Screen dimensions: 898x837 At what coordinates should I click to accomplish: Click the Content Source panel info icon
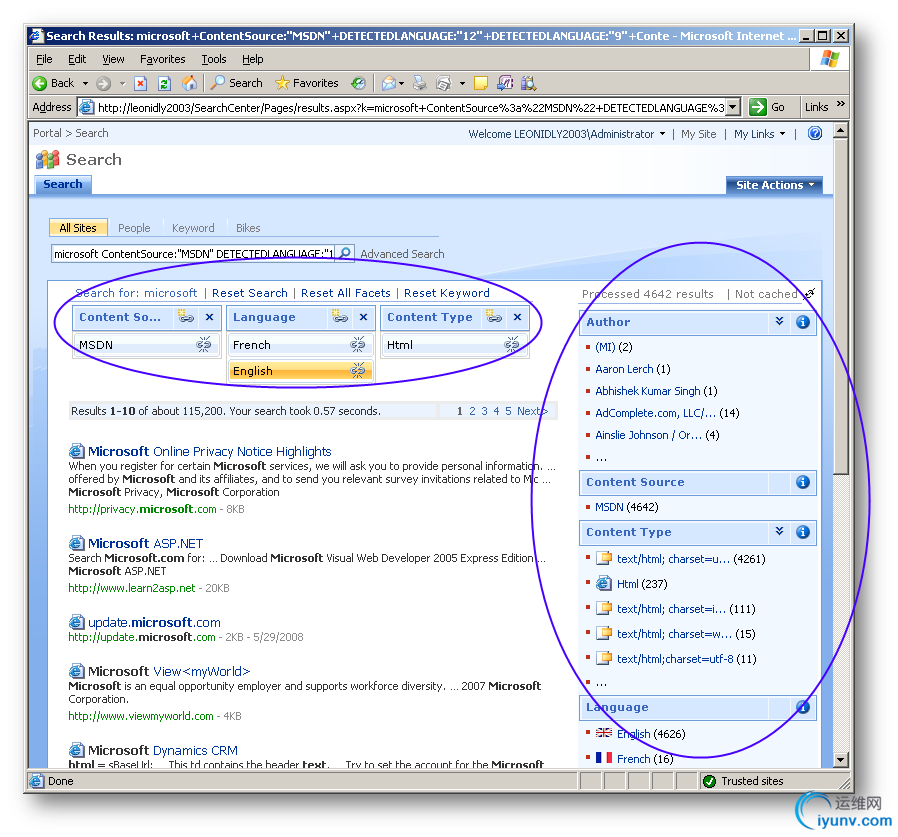point(803,482)
